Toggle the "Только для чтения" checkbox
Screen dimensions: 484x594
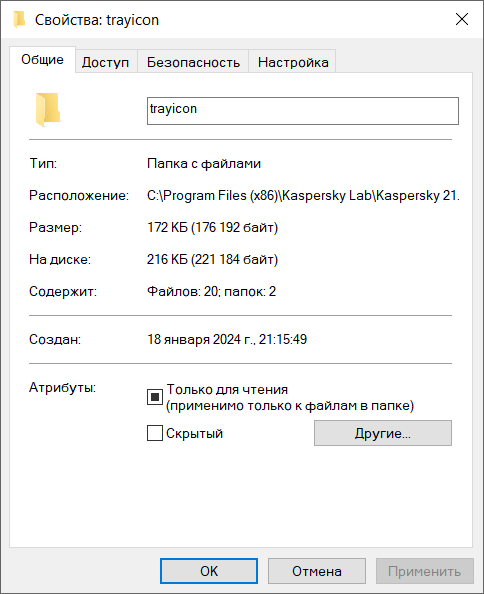(x=155, y=397)
